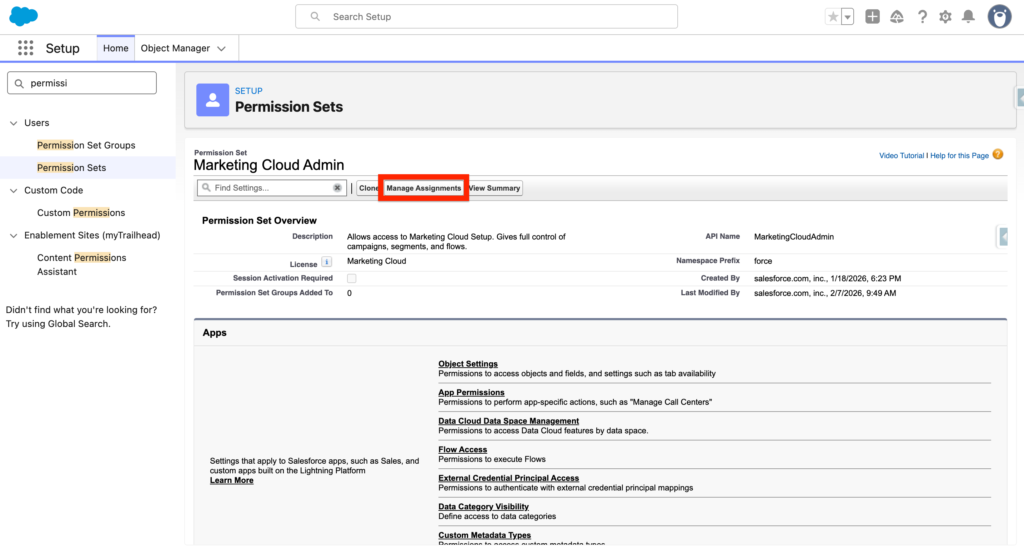Toggle the Session Activation Required checkbox
Image resolution: width=1024 pixels, height=554 pixels.
[351, 278]
